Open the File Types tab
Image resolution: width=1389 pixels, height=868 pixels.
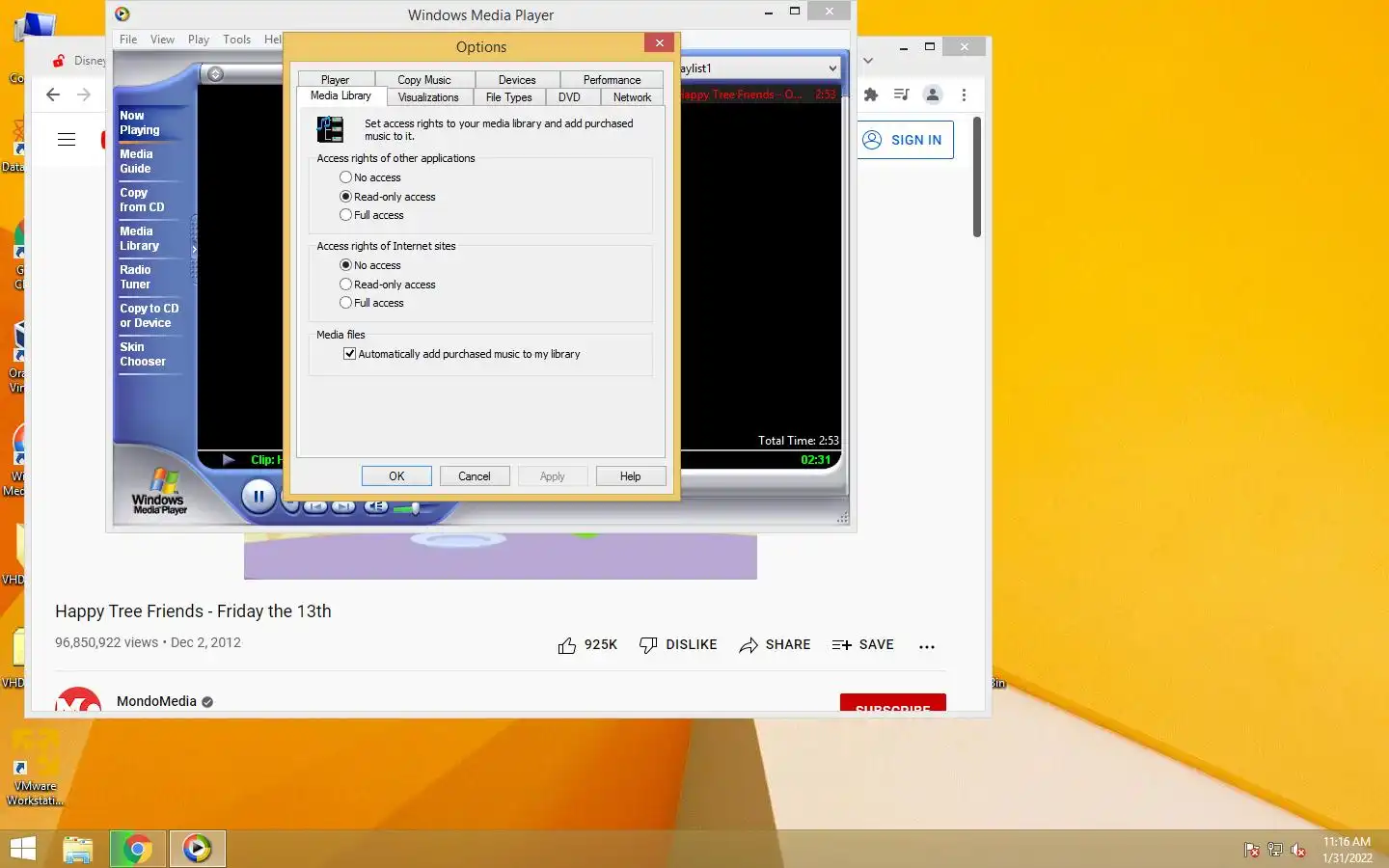[508, 97]
